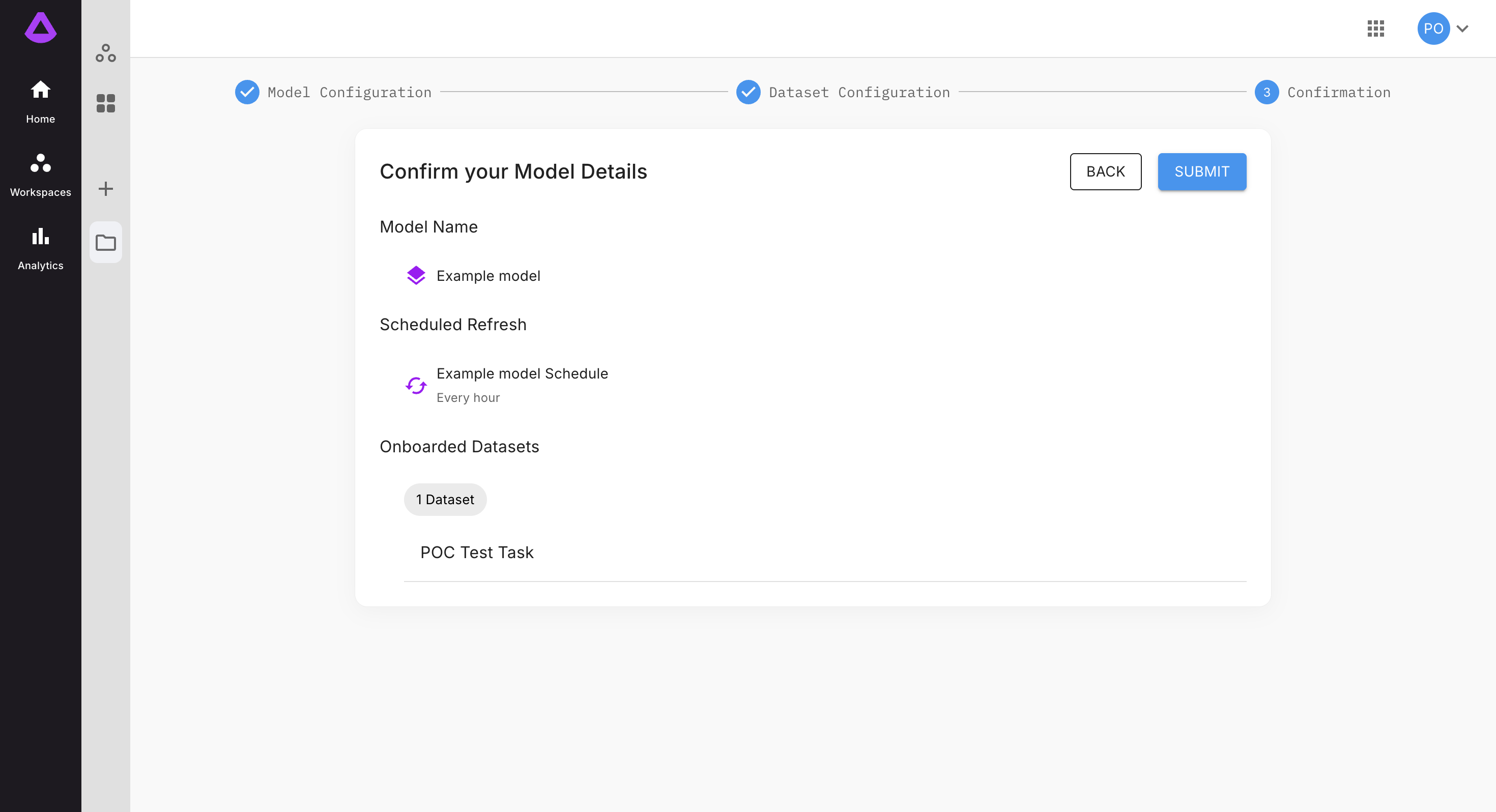Click the Example model name

[x=488, y=276]
